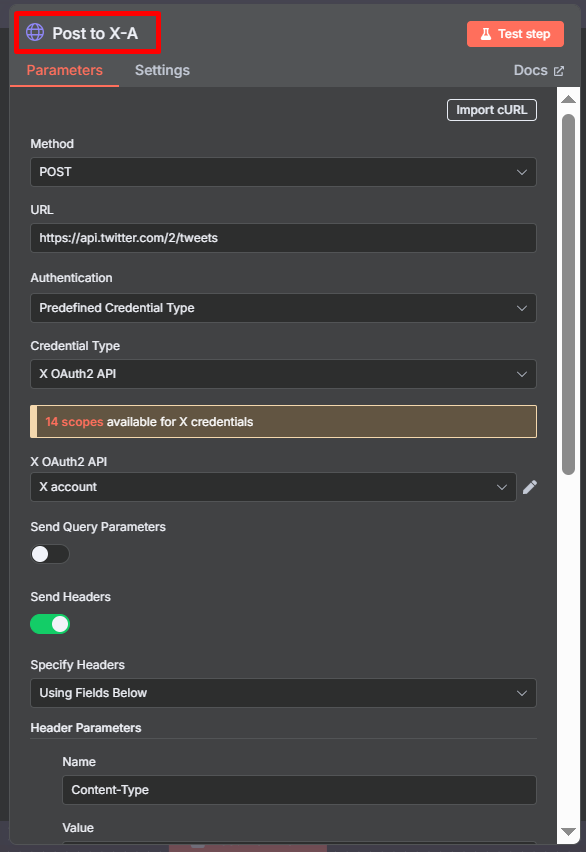Open Docs external link icon
The height and width of the screenshot is (852, 586).
tap(559, 71)
